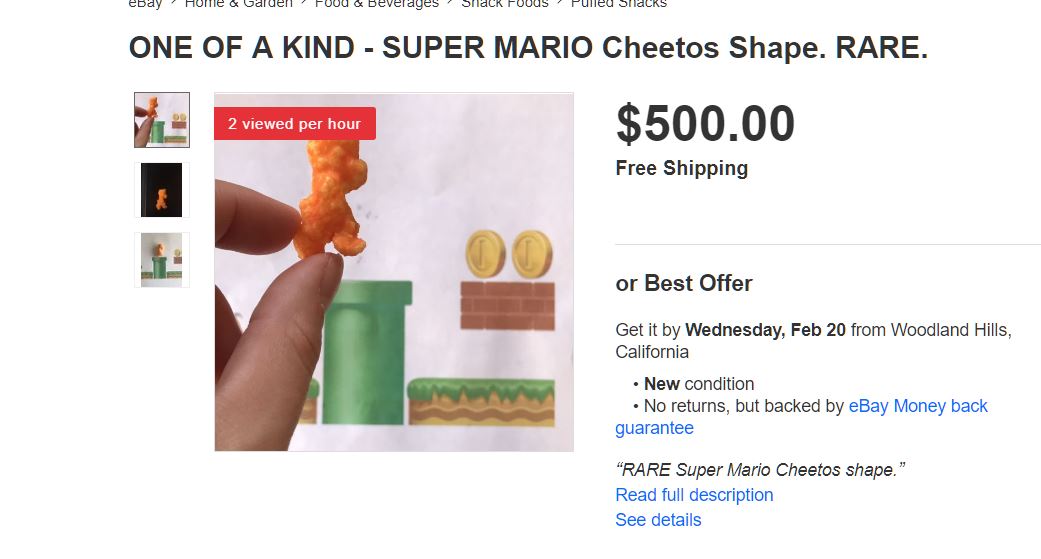Image resolution: width=1041 pixels, height=559 pixels.
Task: Open the See details link
Action: [658, 520]
